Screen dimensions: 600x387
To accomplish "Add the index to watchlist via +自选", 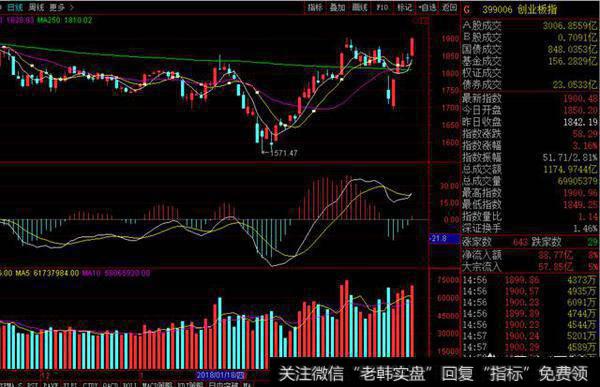I will (x=427, y=7).
